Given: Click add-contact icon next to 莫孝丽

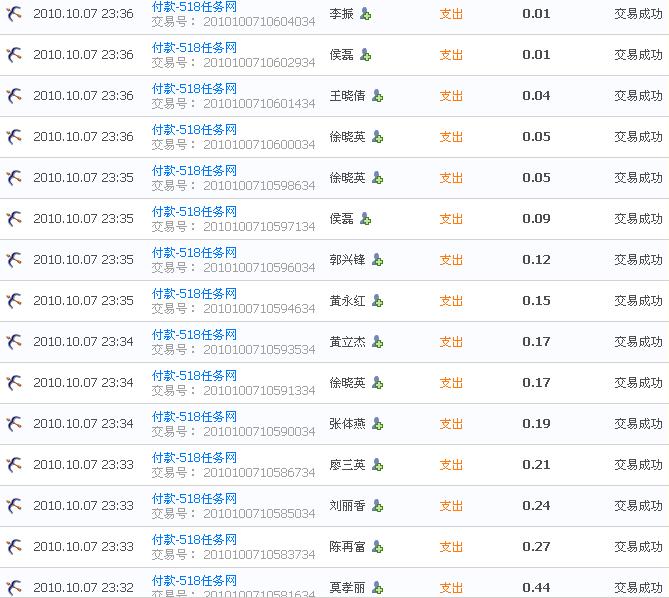Looking at the screenshot, I should tap(378, 588).
